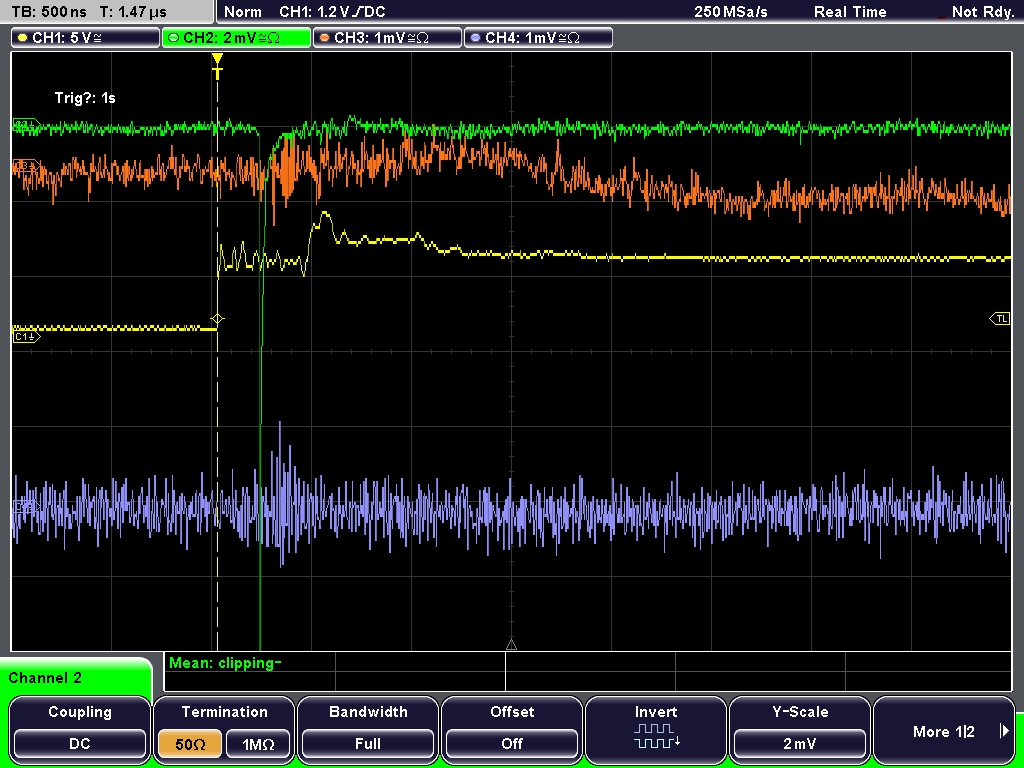Viewport: 1024px width, 768px height.
Task: Click the T: 1.47 µs trigger time readout
Action: coord(134,12)
